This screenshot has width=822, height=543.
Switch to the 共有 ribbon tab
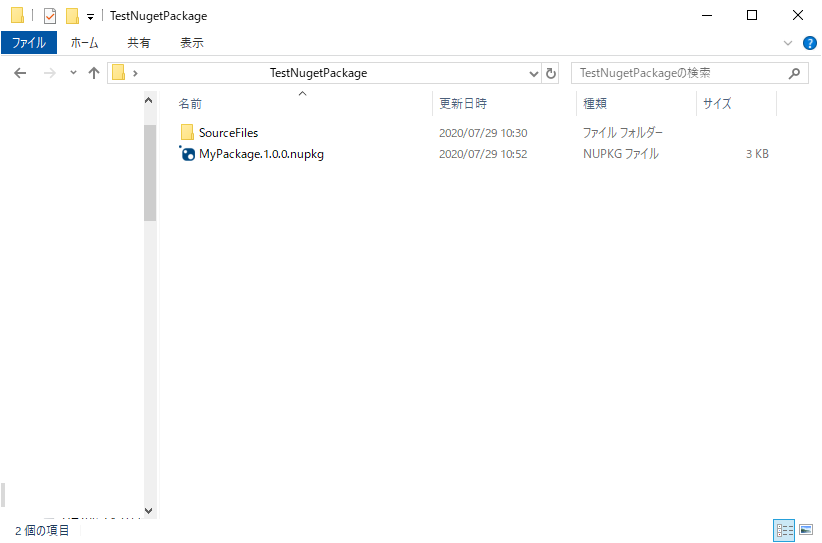coord(138,42)
